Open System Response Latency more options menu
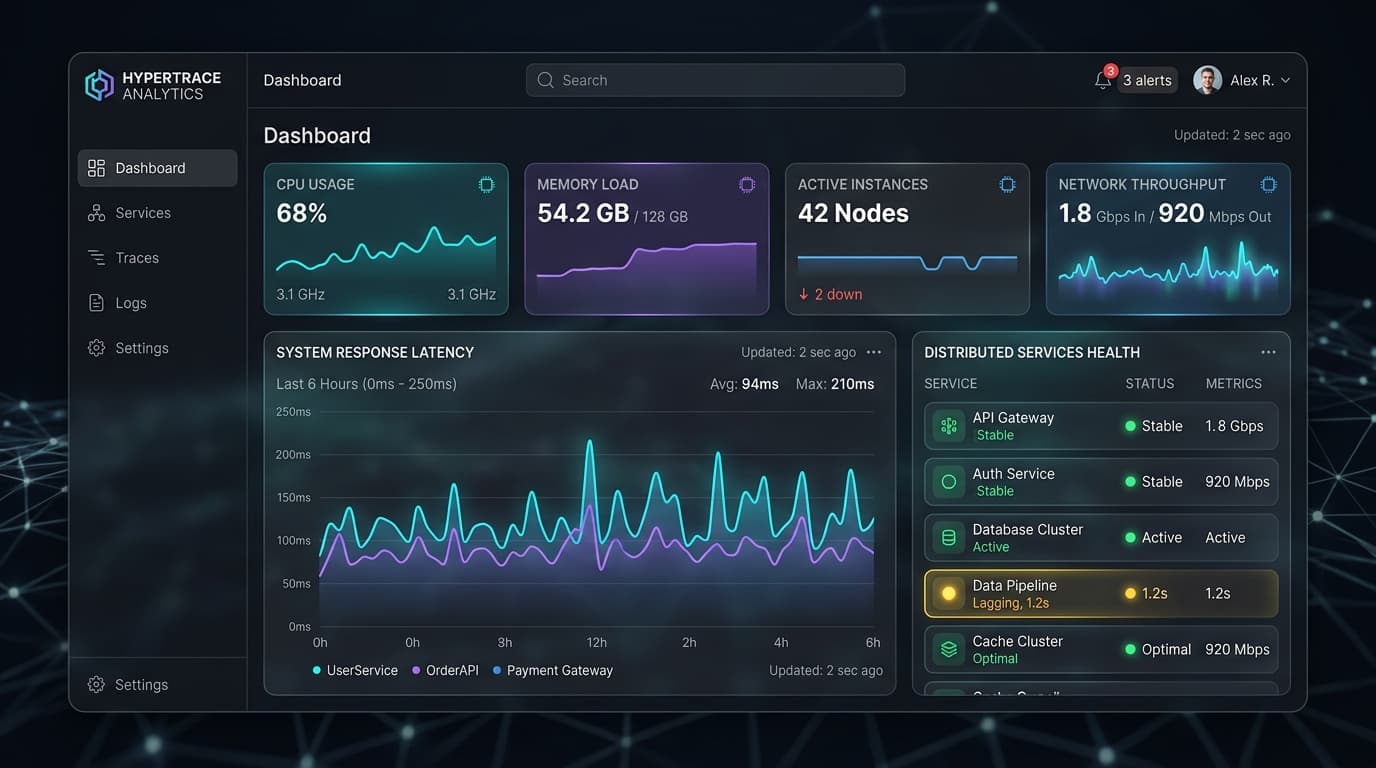The image size is (1376, 768). point(874,352)
